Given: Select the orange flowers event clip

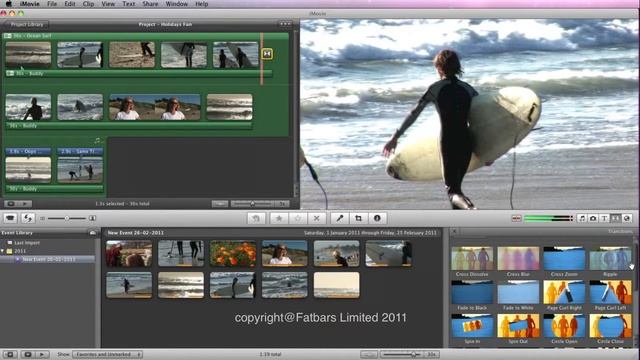Looking at the screenshot, I should pos(233,253).
